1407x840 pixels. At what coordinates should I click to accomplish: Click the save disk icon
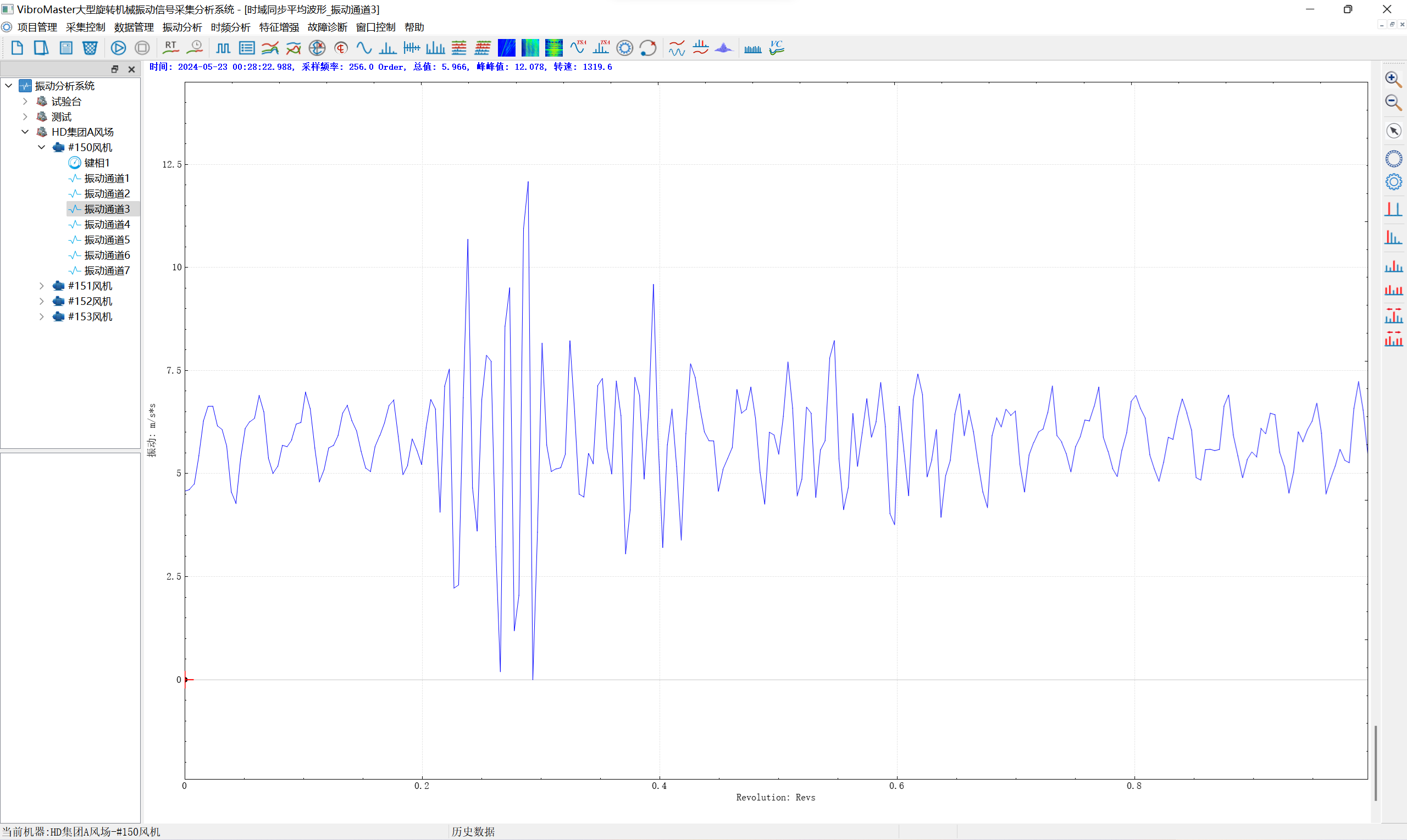pos(66,48)
